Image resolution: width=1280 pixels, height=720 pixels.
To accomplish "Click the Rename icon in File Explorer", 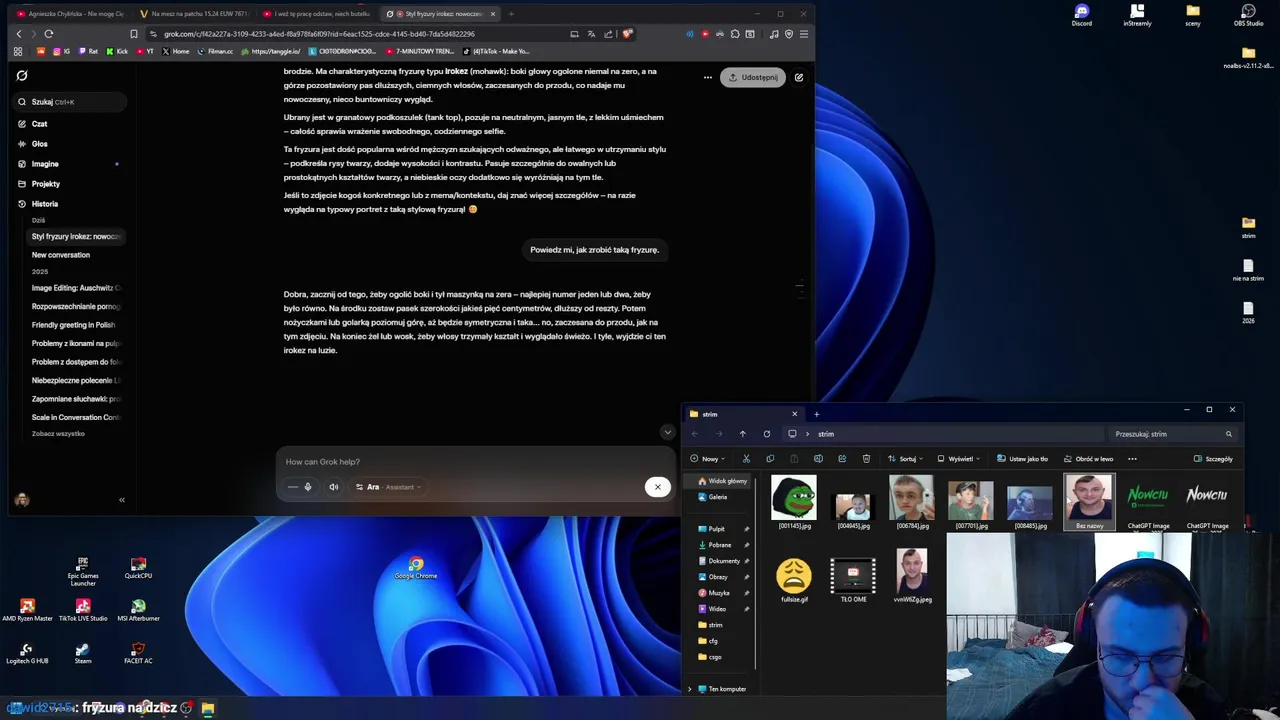I will [x=818, y=459].
